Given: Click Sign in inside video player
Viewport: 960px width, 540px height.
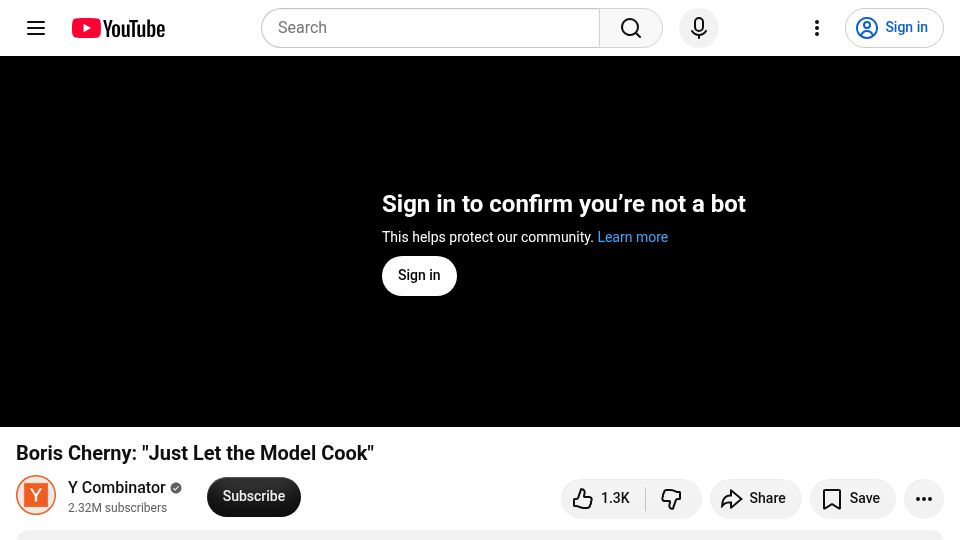Looking at the screenshot, I should click(419, 276).
